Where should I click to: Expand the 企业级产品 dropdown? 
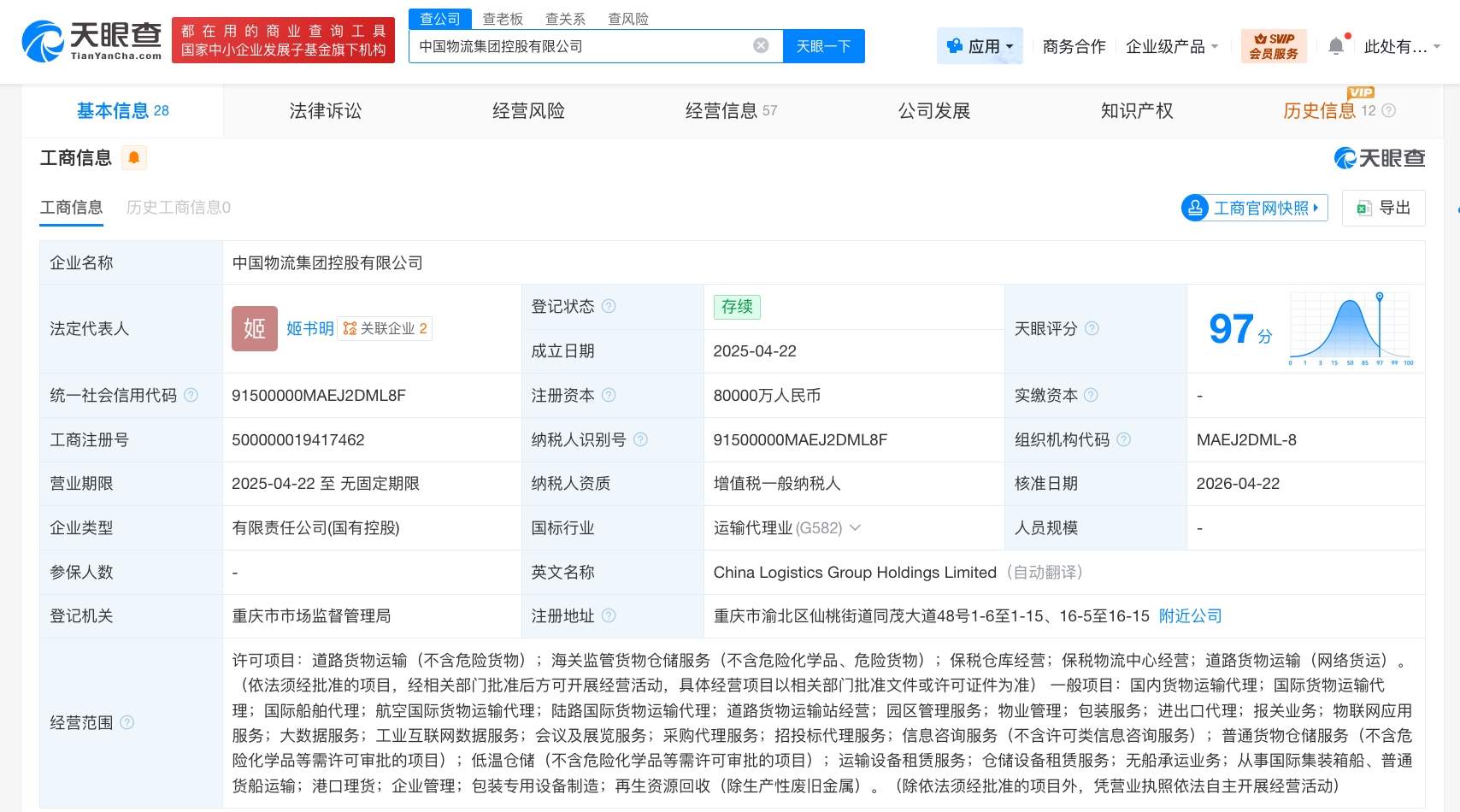(x=1171, y=46)
